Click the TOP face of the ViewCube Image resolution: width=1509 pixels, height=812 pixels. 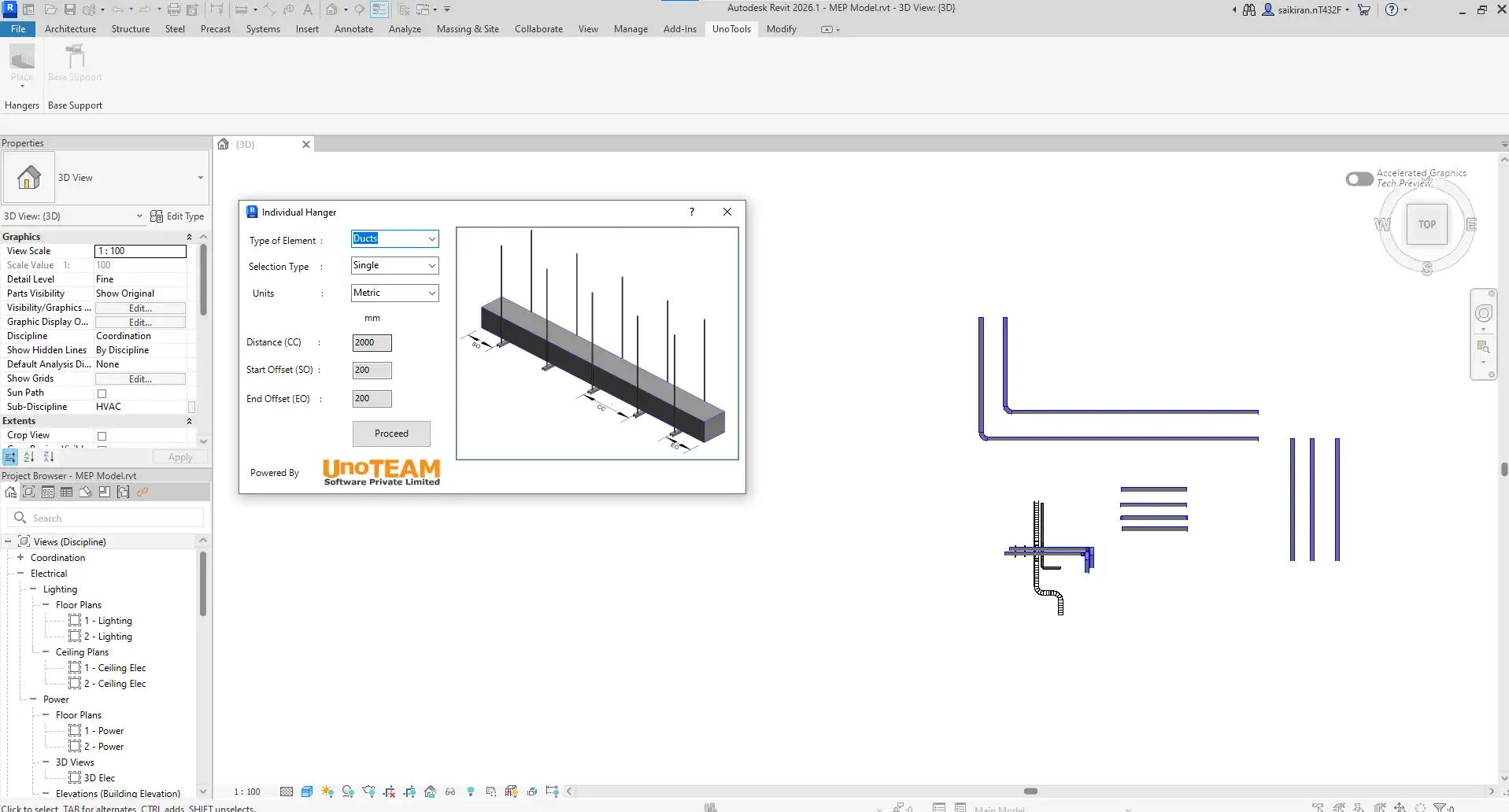click(1426, 224)
